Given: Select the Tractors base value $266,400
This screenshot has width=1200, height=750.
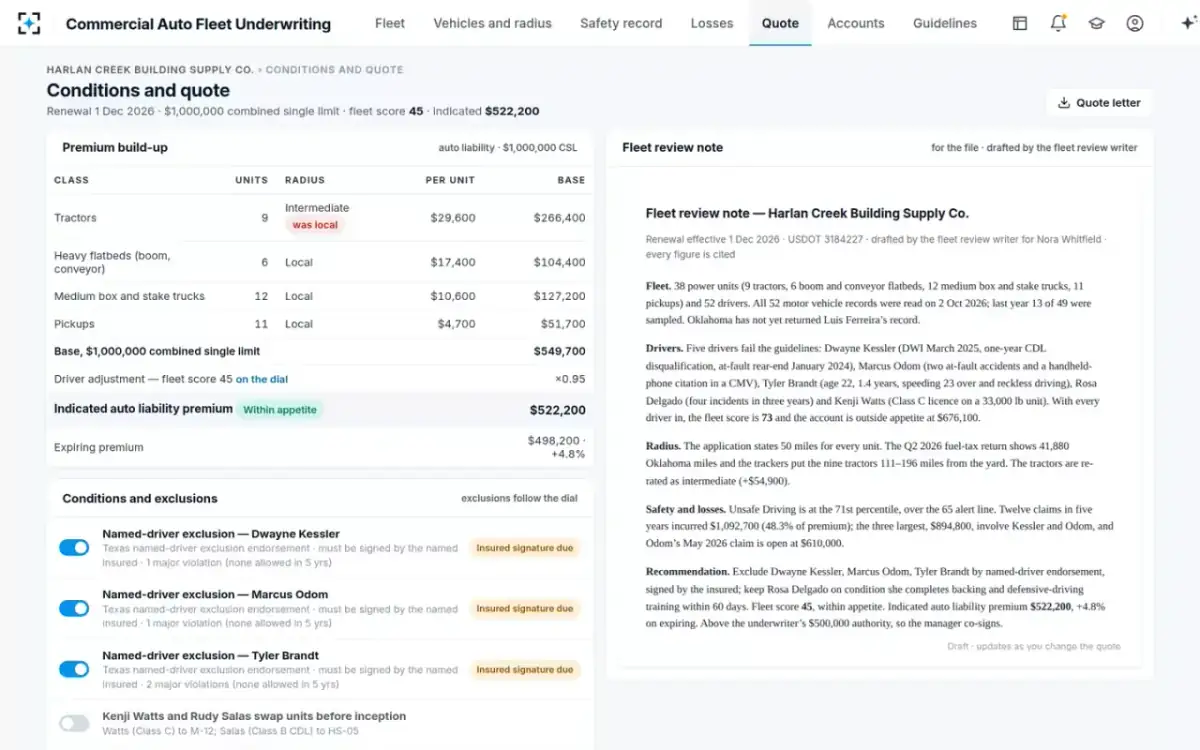Looking at the screenshot, I should tap(560, 217).
